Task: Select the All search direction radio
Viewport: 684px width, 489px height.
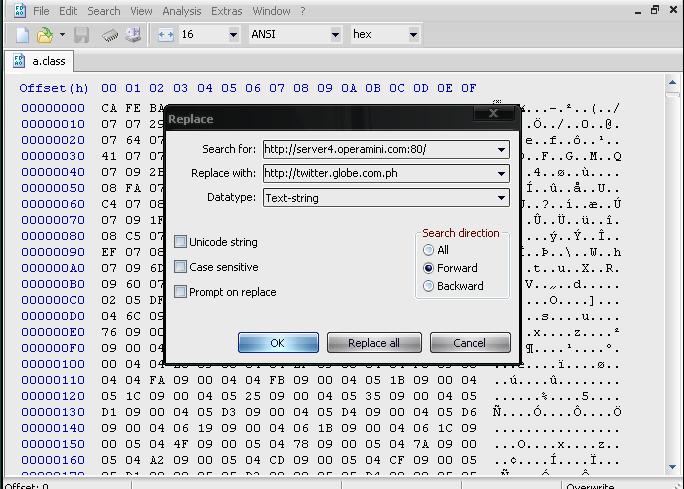Action: pos(428,250)
